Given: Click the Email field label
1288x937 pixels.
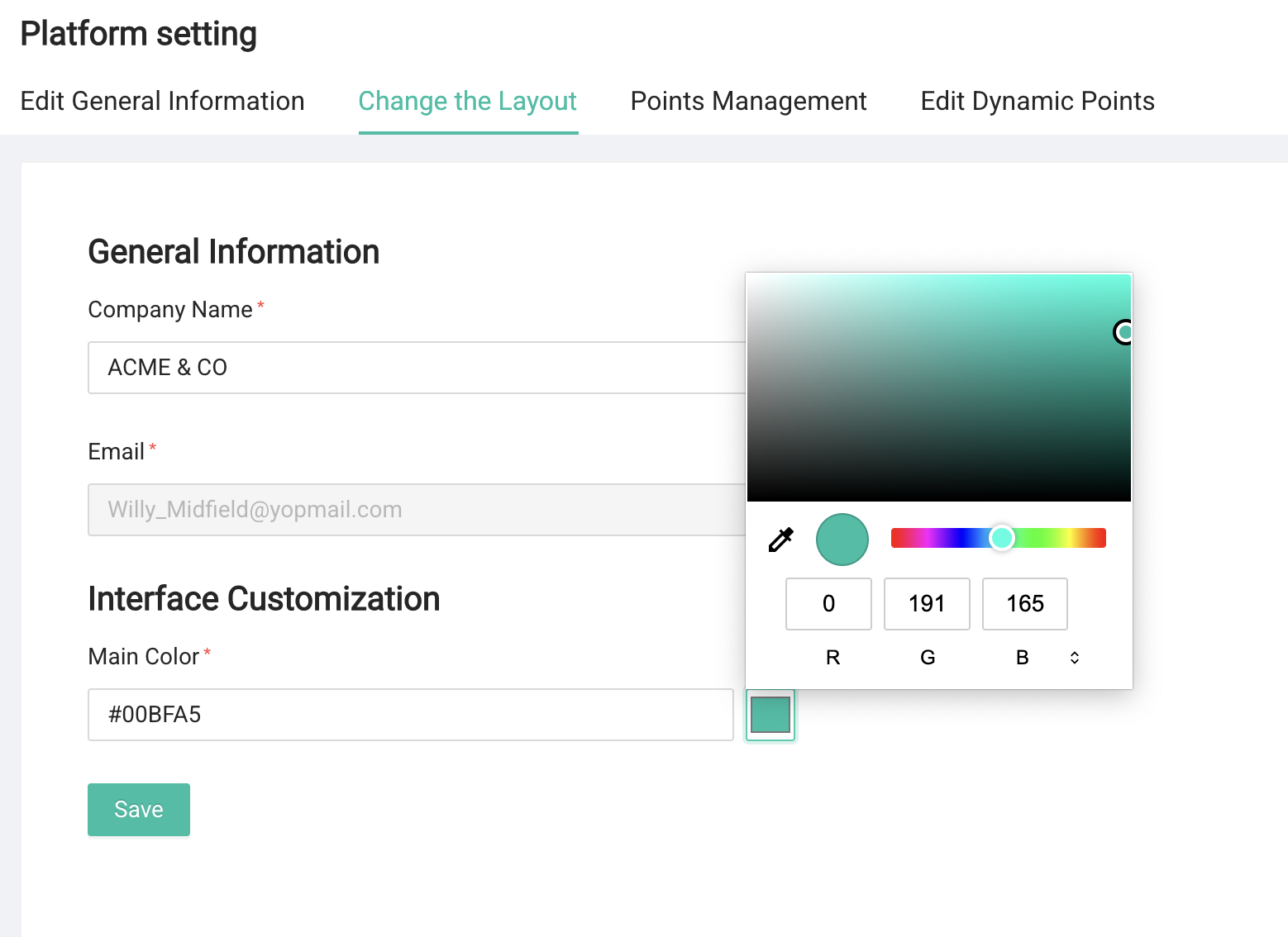Looking at the screenshot, I should coord(117,452).
